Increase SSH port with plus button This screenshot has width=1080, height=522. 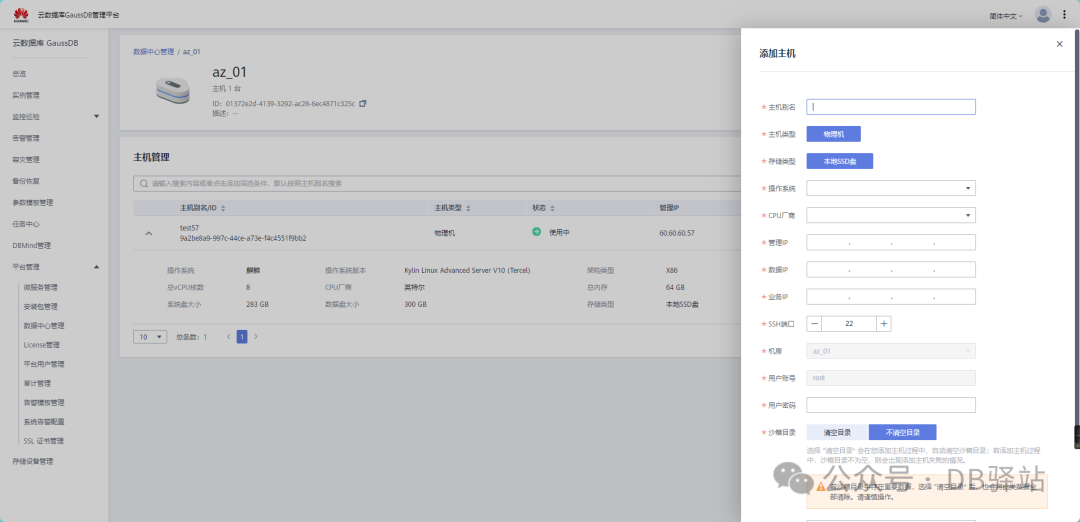click(x=884, y=324)
